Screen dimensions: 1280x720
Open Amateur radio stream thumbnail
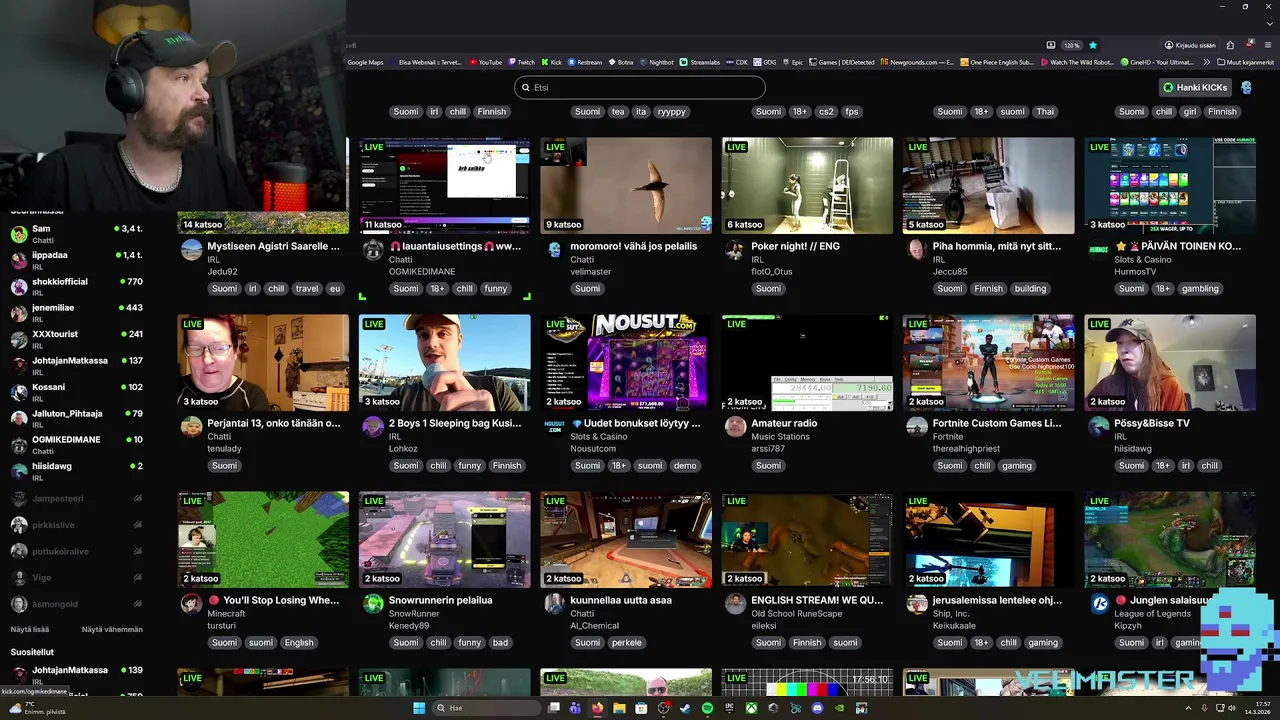tap(807, 362)
